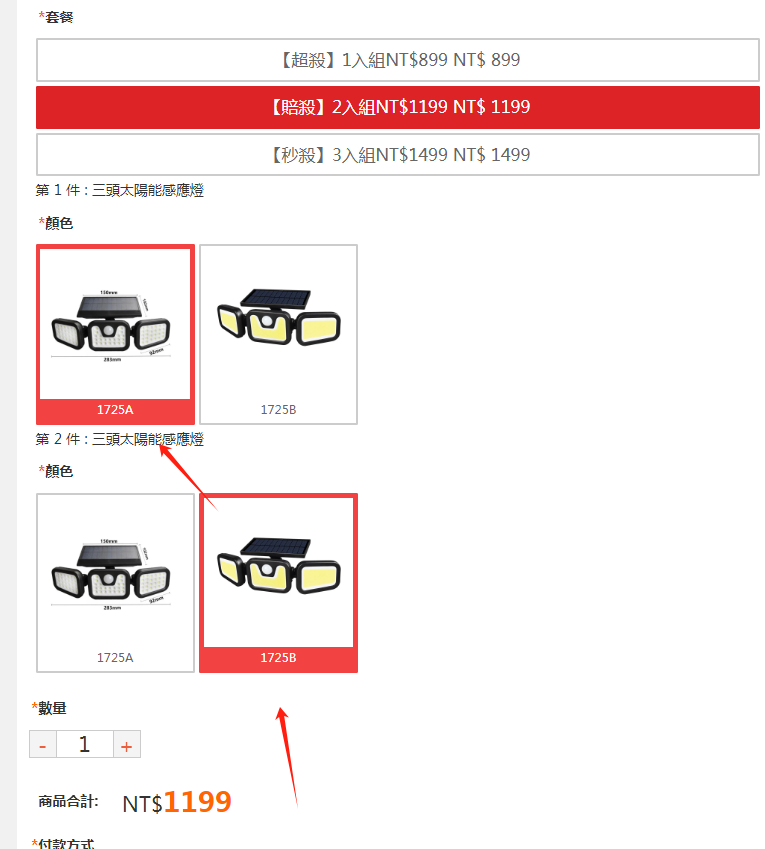Choose 1725A lamp image for second item
The image size is (765, 849).
(115, 572)
